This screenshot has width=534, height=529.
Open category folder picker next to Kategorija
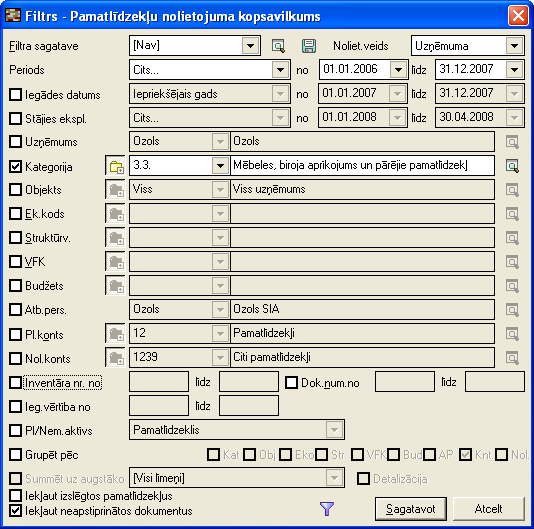coord(115,166)
